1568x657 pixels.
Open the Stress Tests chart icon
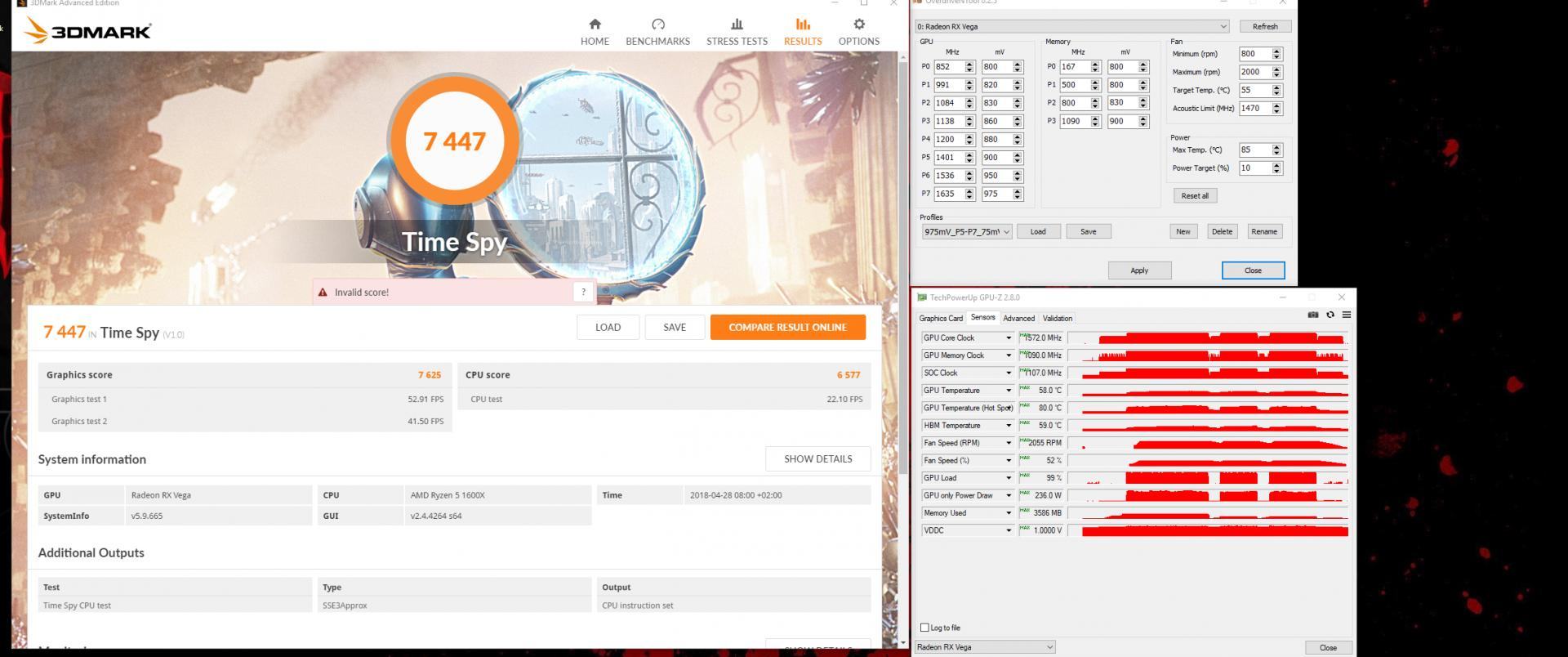(737, 25)
